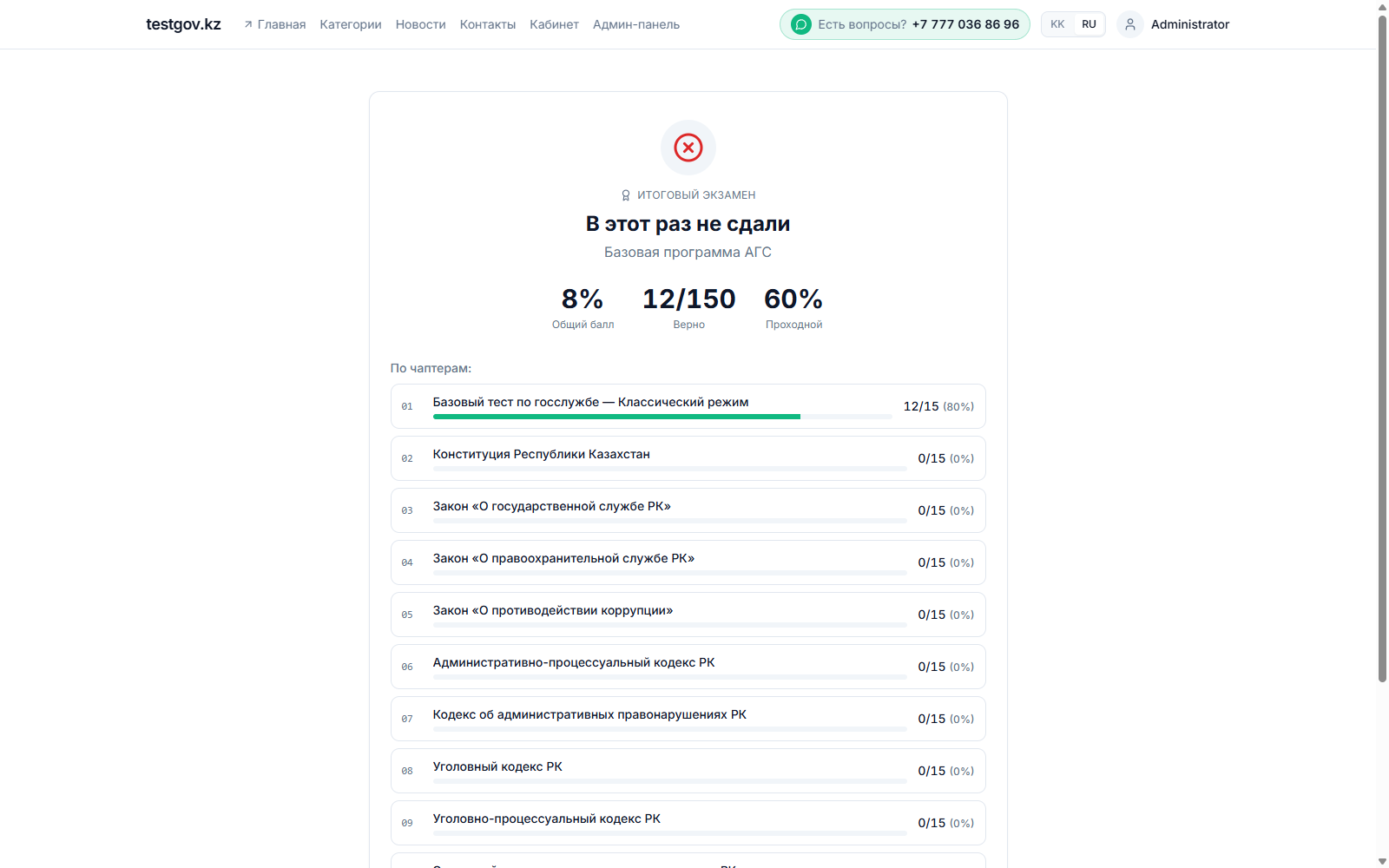
Task: Select chapter Уголовный кодекс РК
Action: pos(688,771)
